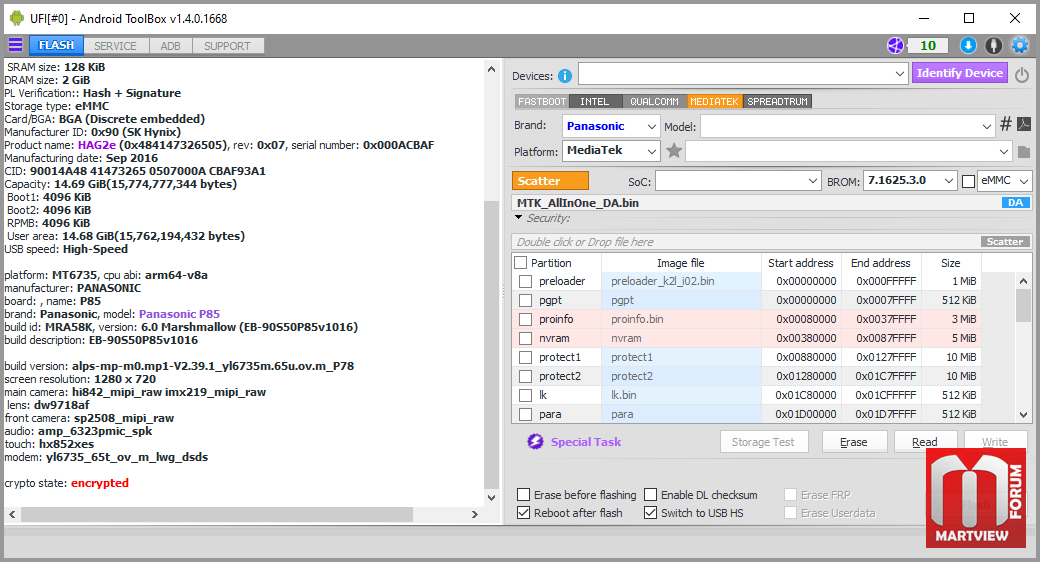
Task: Click the globe network icon
Action: (x=895, y=45)
